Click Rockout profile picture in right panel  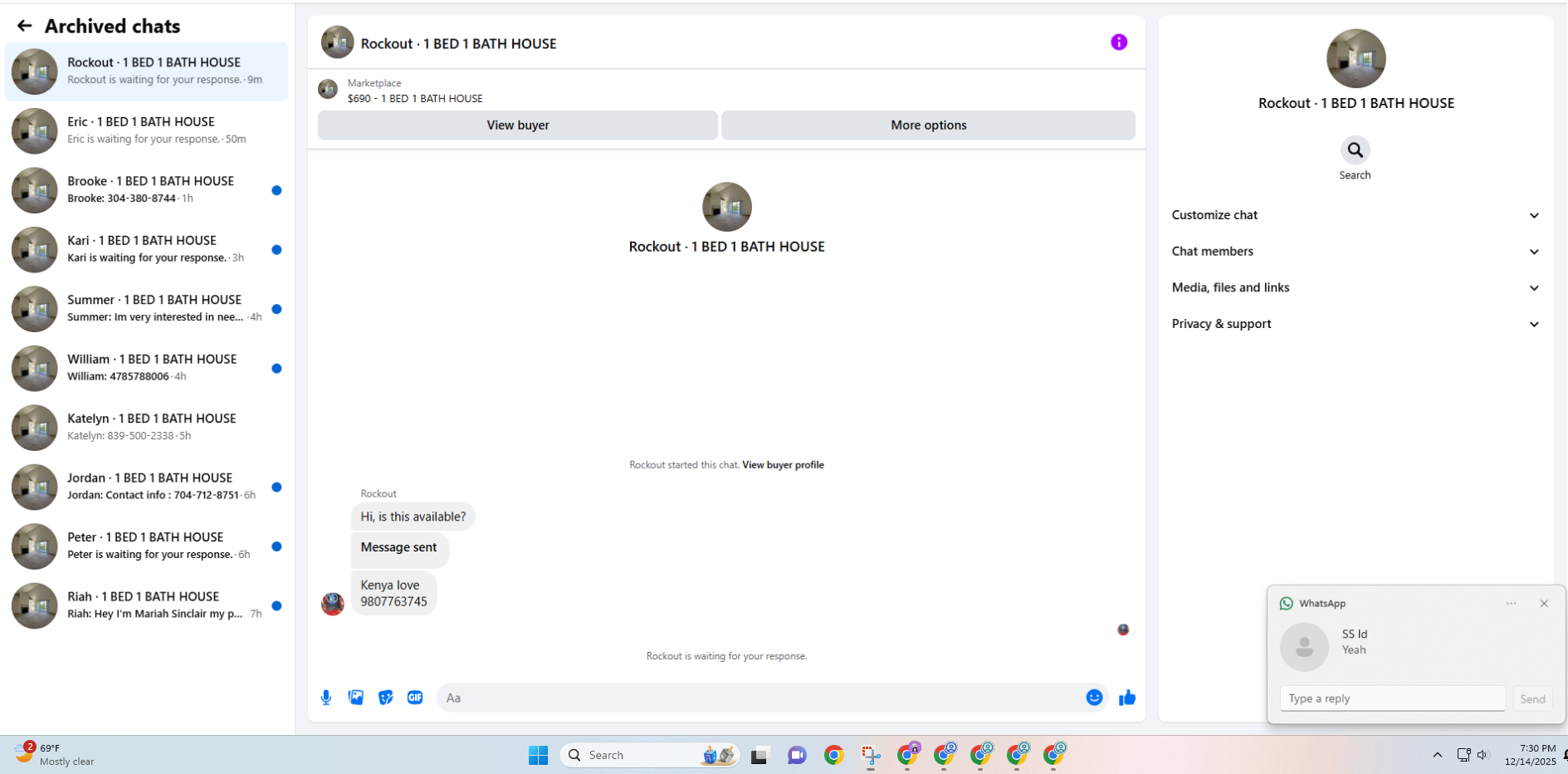pyautogui.click(x=1356, y=59)
